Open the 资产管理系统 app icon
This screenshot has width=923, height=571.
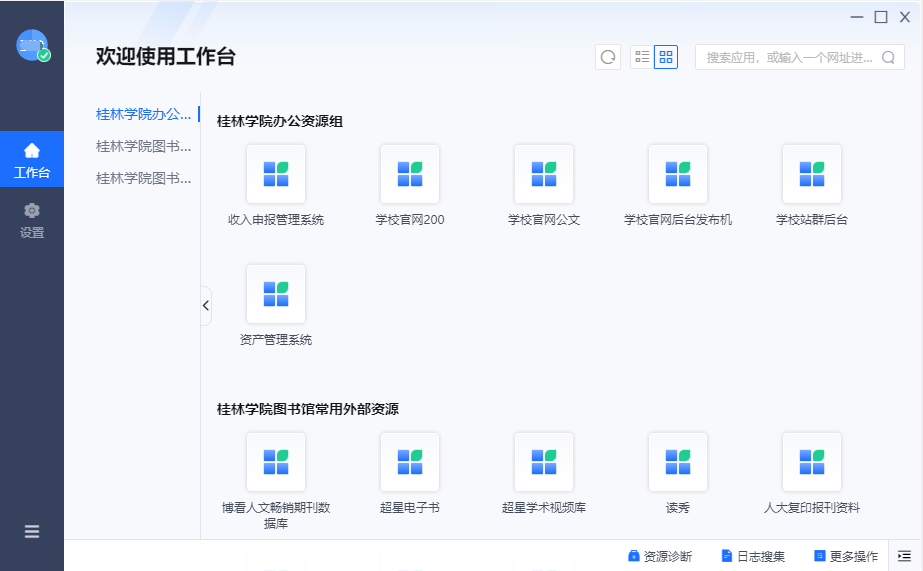tap(275, 295)
